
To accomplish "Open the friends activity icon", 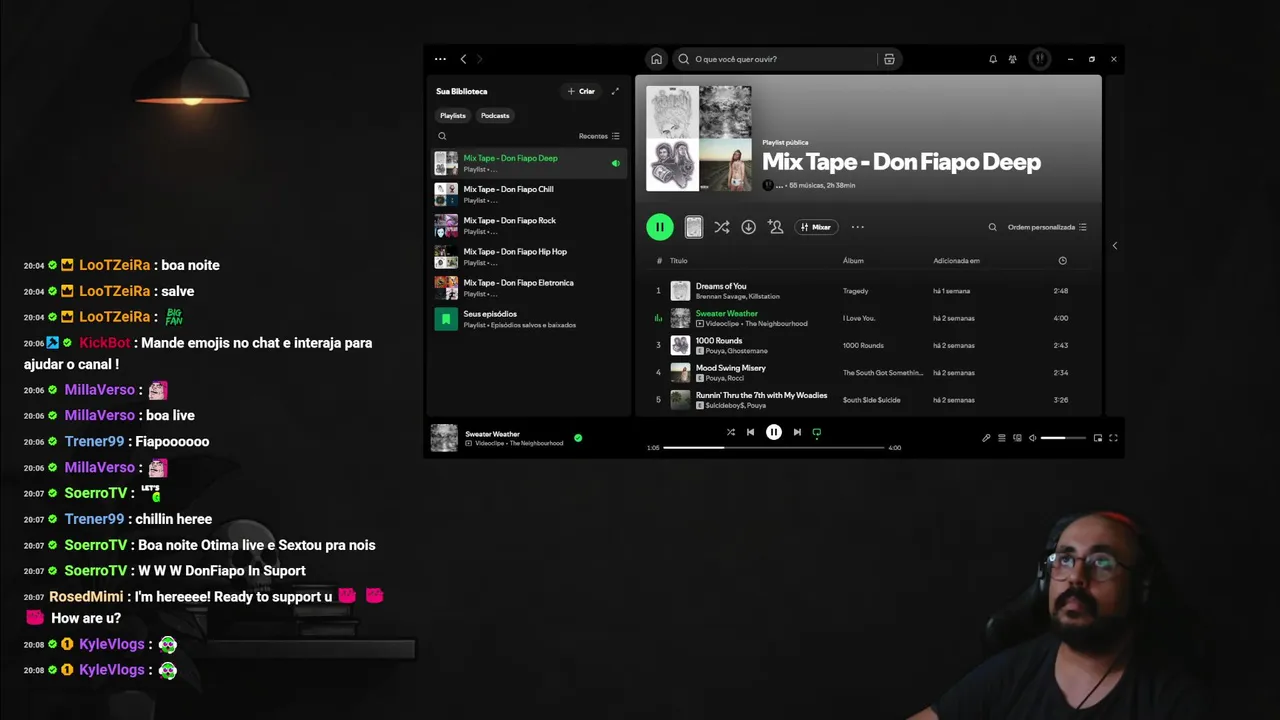I will tap(1013, 59).
